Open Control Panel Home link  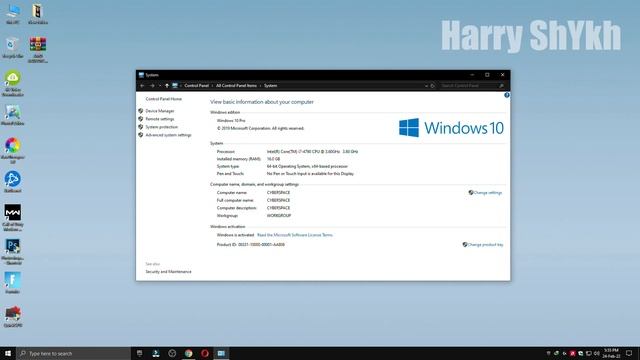[164, 99]
